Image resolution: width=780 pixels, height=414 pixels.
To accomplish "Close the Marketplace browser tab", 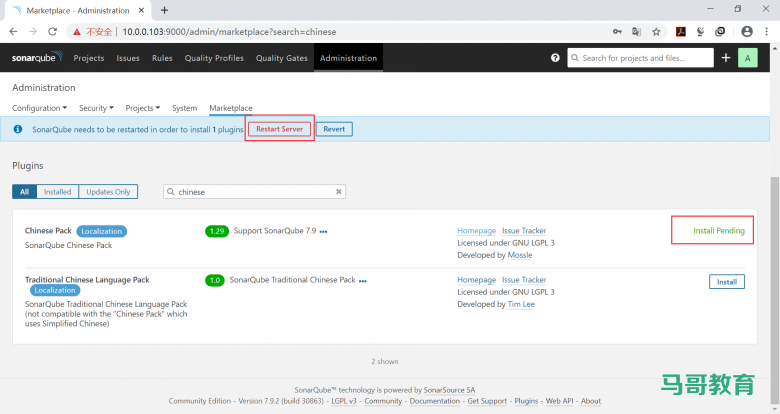I will (x=141, y=10).
